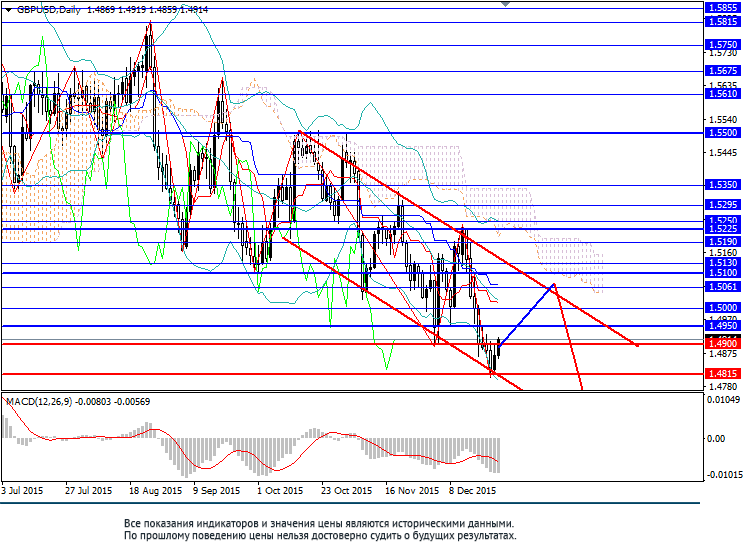This screenshot has width=743, height=552.
Task: Select the 1.5100 price level label
Action: 722,273
